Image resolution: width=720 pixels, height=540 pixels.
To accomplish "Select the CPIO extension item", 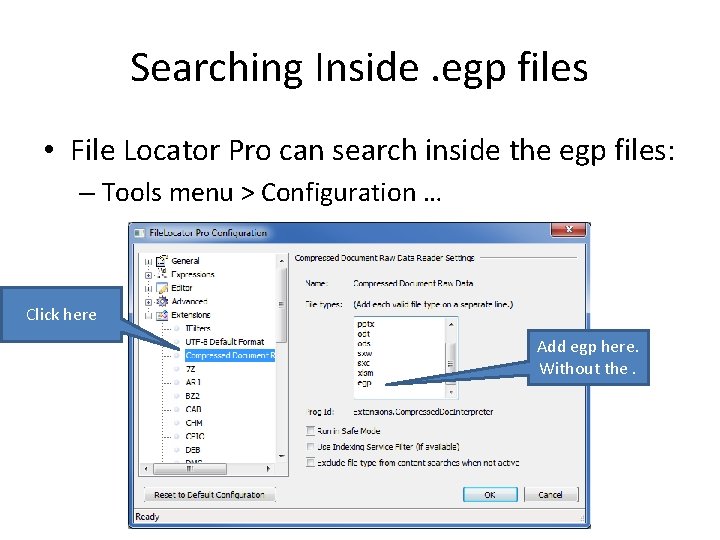I will pos(195,436).
